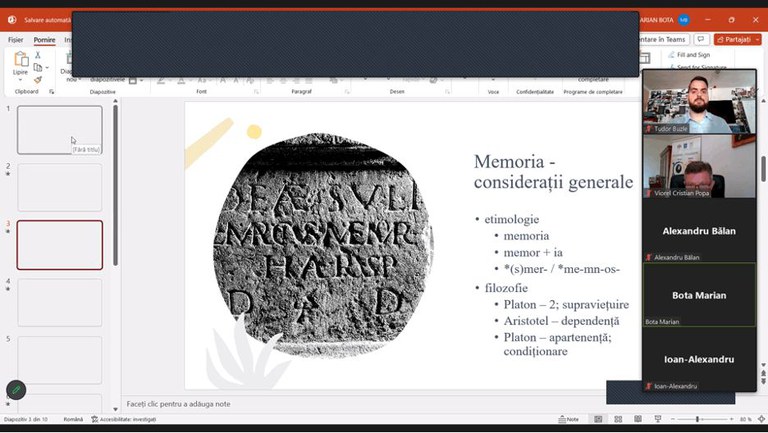The width and height of the screenshot is (768, 433).
Task: Switch to Normal view in status bar
Action: click(599, 419)
